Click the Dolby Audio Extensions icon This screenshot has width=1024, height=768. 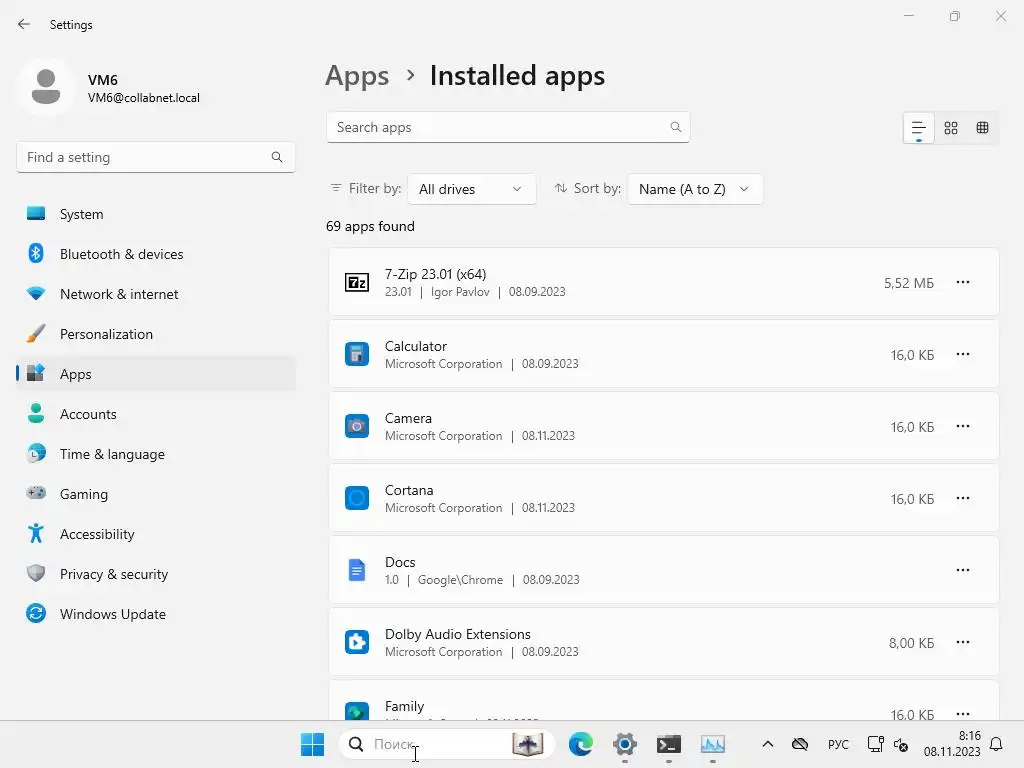click(x=357, y=642)
